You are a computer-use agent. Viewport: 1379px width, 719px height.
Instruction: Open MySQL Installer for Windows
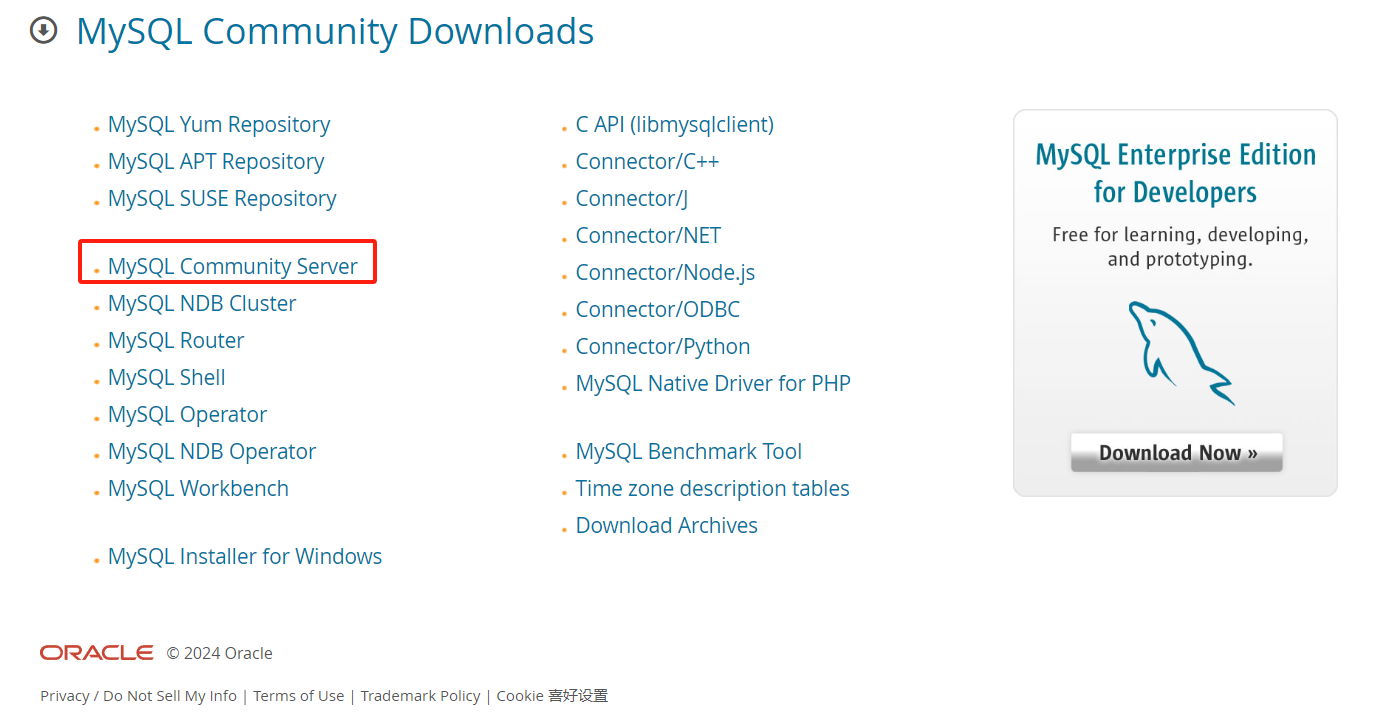tap(245, 557)
